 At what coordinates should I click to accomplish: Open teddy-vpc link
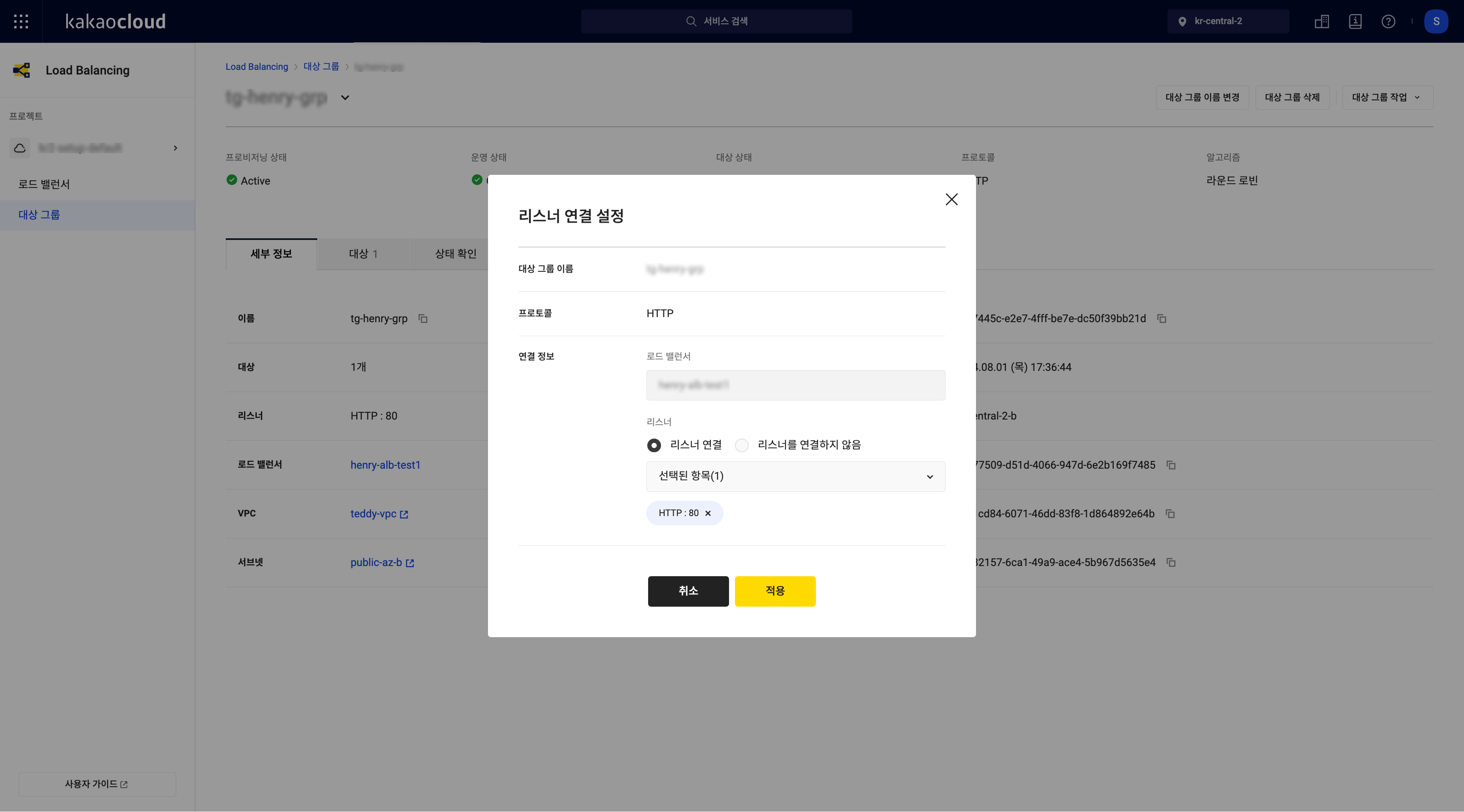[x=380, y=514]
